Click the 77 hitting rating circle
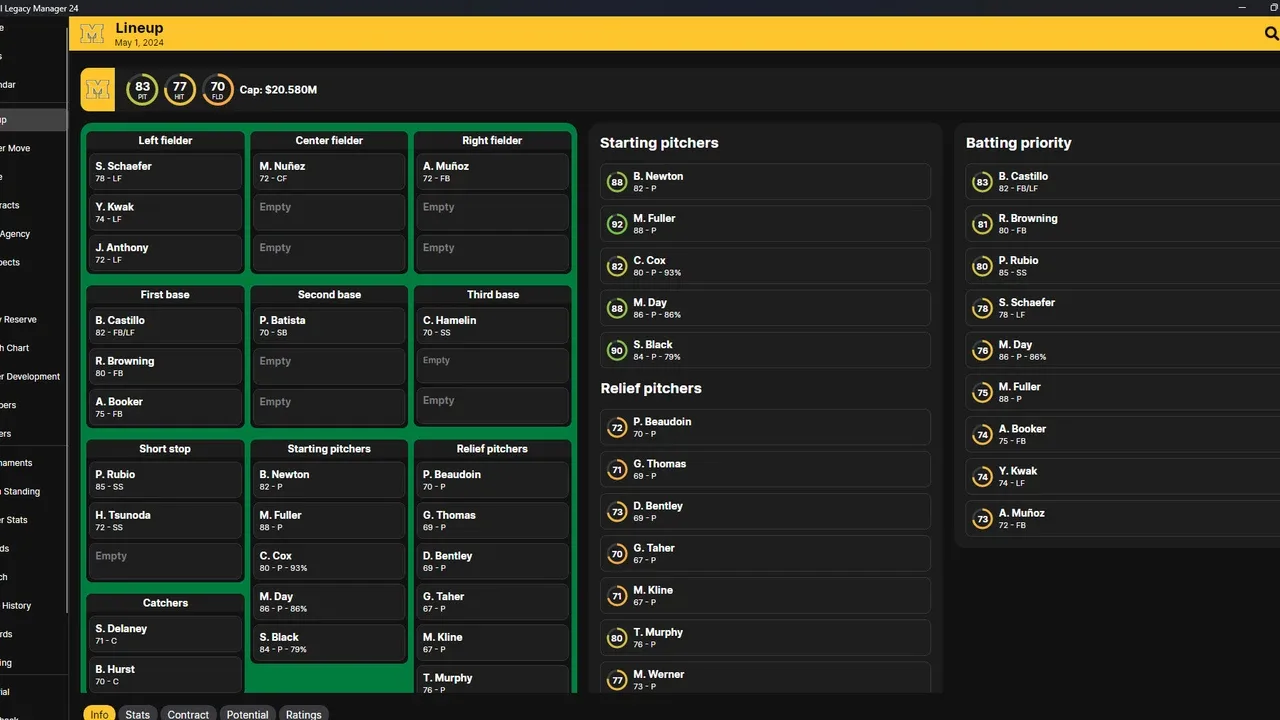This screenshot has height=720, width=1280. pos(180,90)
